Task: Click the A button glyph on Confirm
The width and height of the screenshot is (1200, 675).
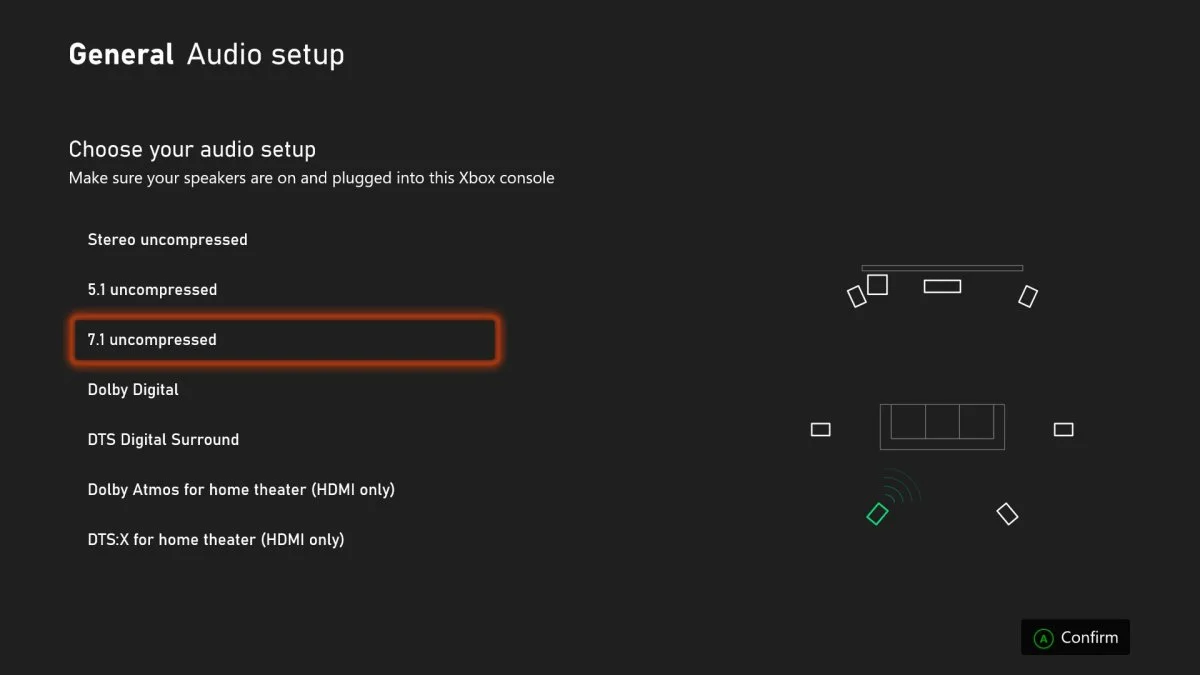Action: [x=1044, y=637]
